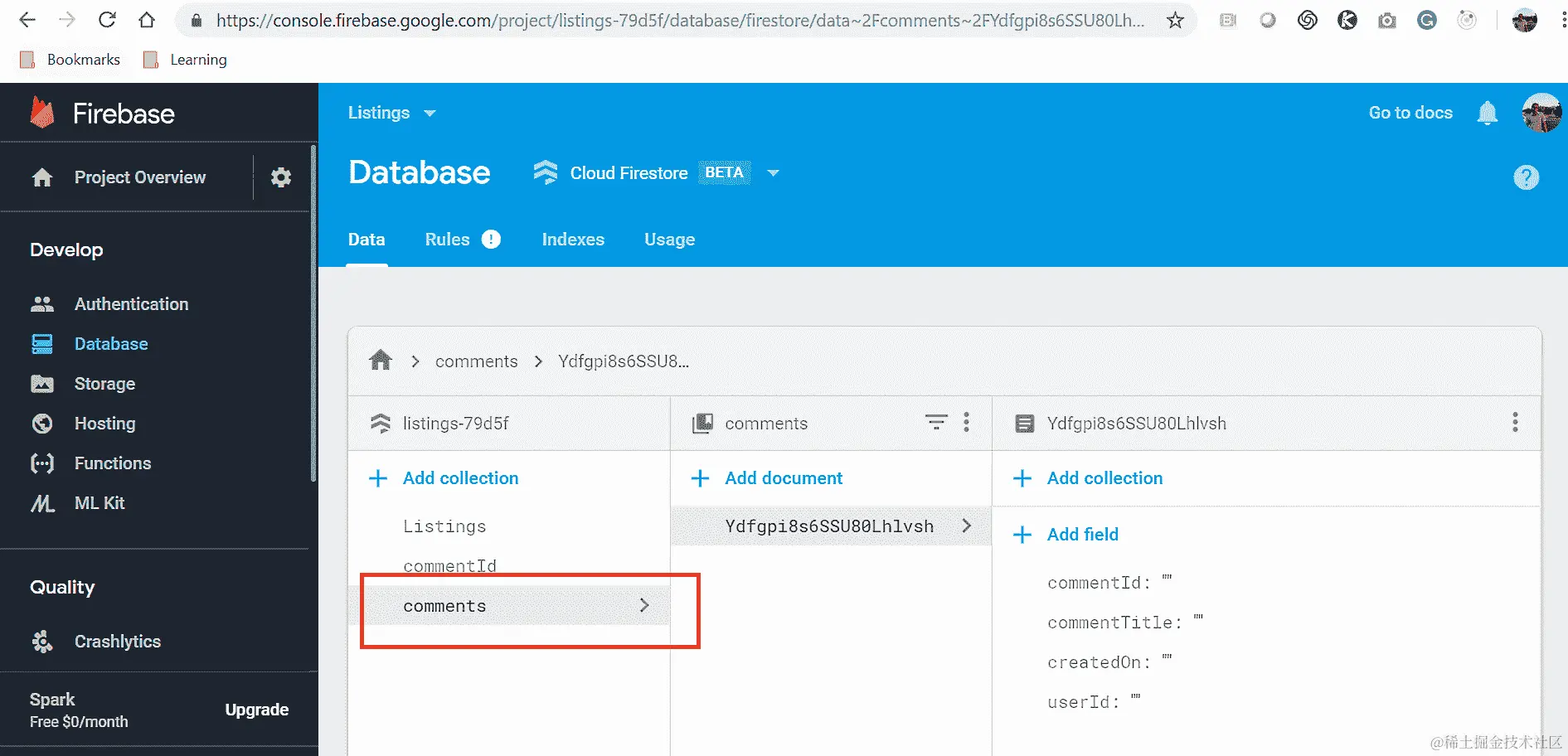Click the createdOn field
Image resolution: width=1568 pixels, height=756 pixels.
(1109, 662)
